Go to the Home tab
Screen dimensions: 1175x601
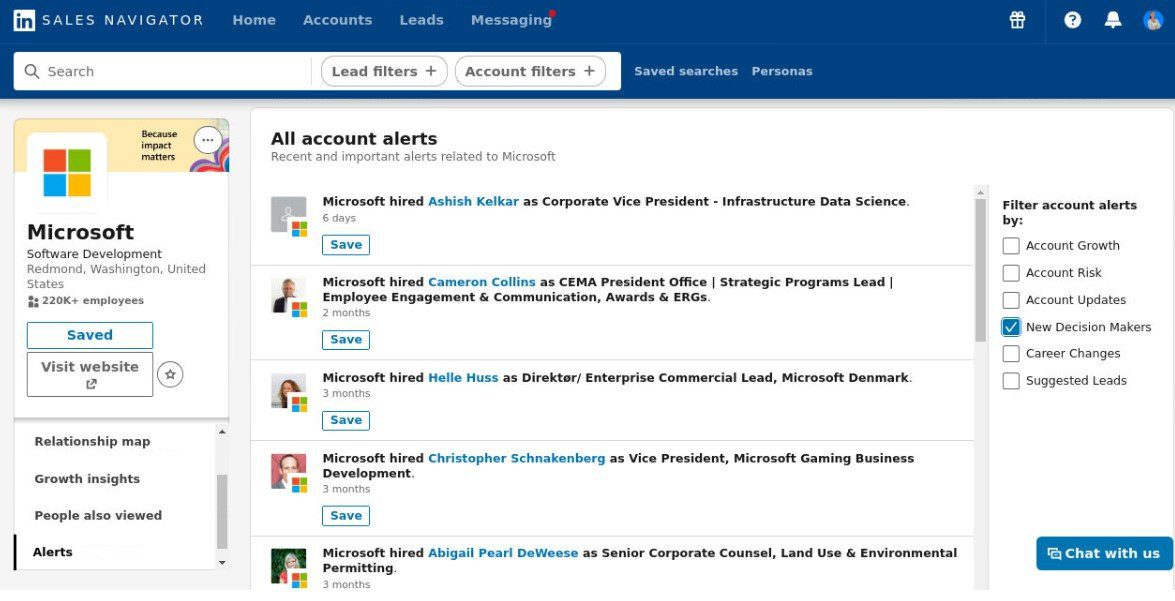[x=254, y=20]
